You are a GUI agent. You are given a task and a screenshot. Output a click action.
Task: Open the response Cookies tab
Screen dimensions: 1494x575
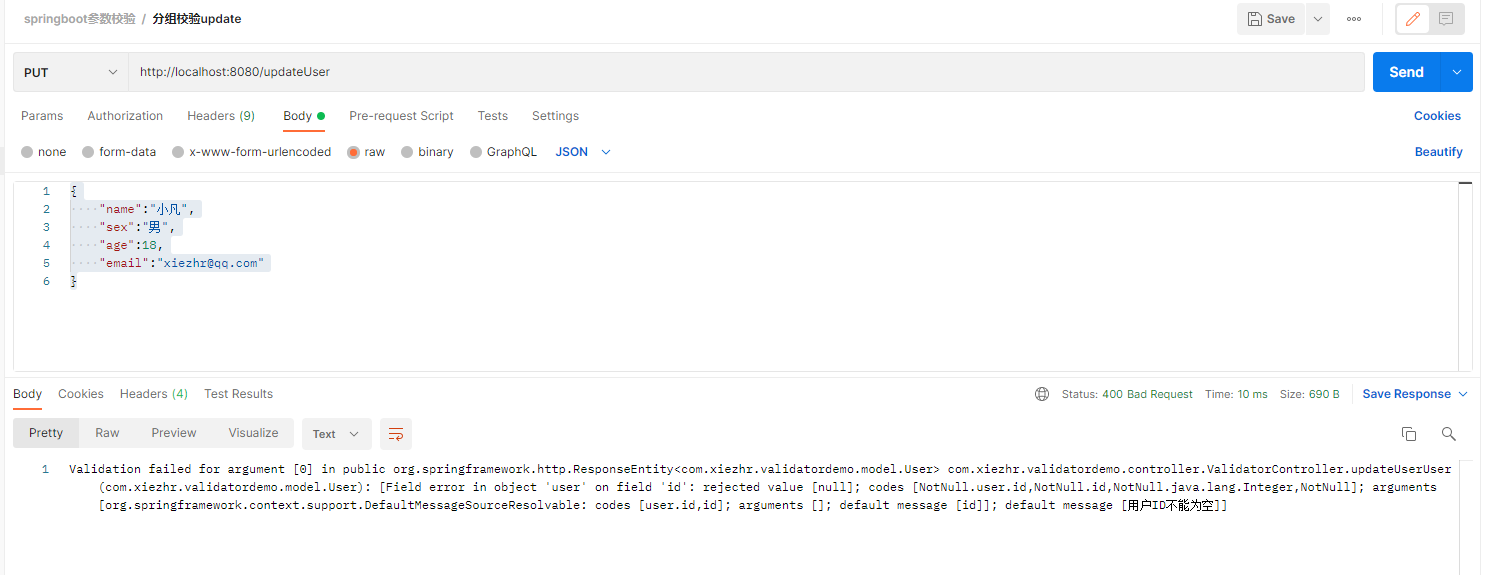pos(81,394)
